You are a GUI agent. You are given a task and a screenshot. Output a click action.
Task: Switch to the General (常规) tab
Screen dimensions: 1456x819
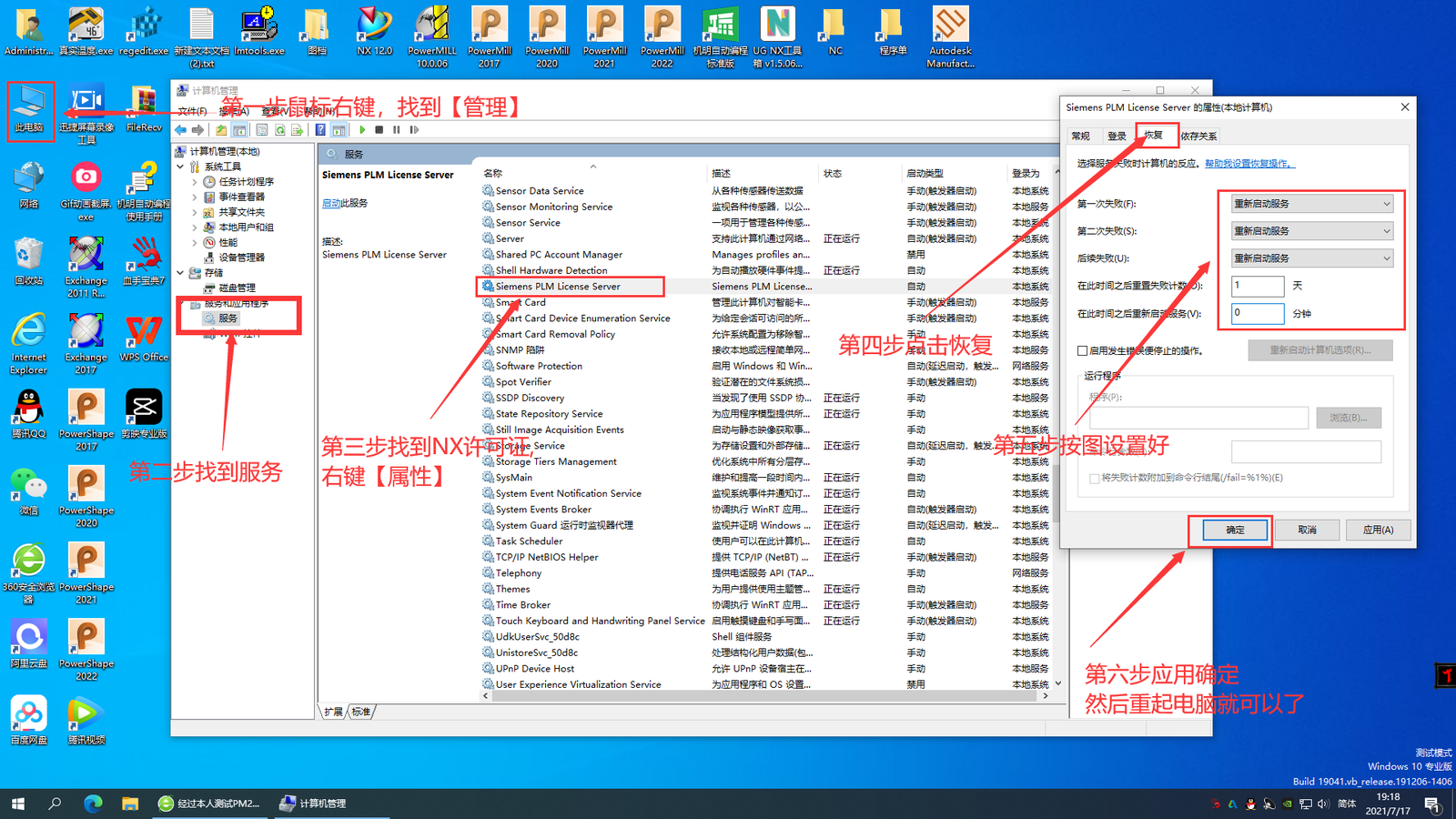pos(1081,136)
